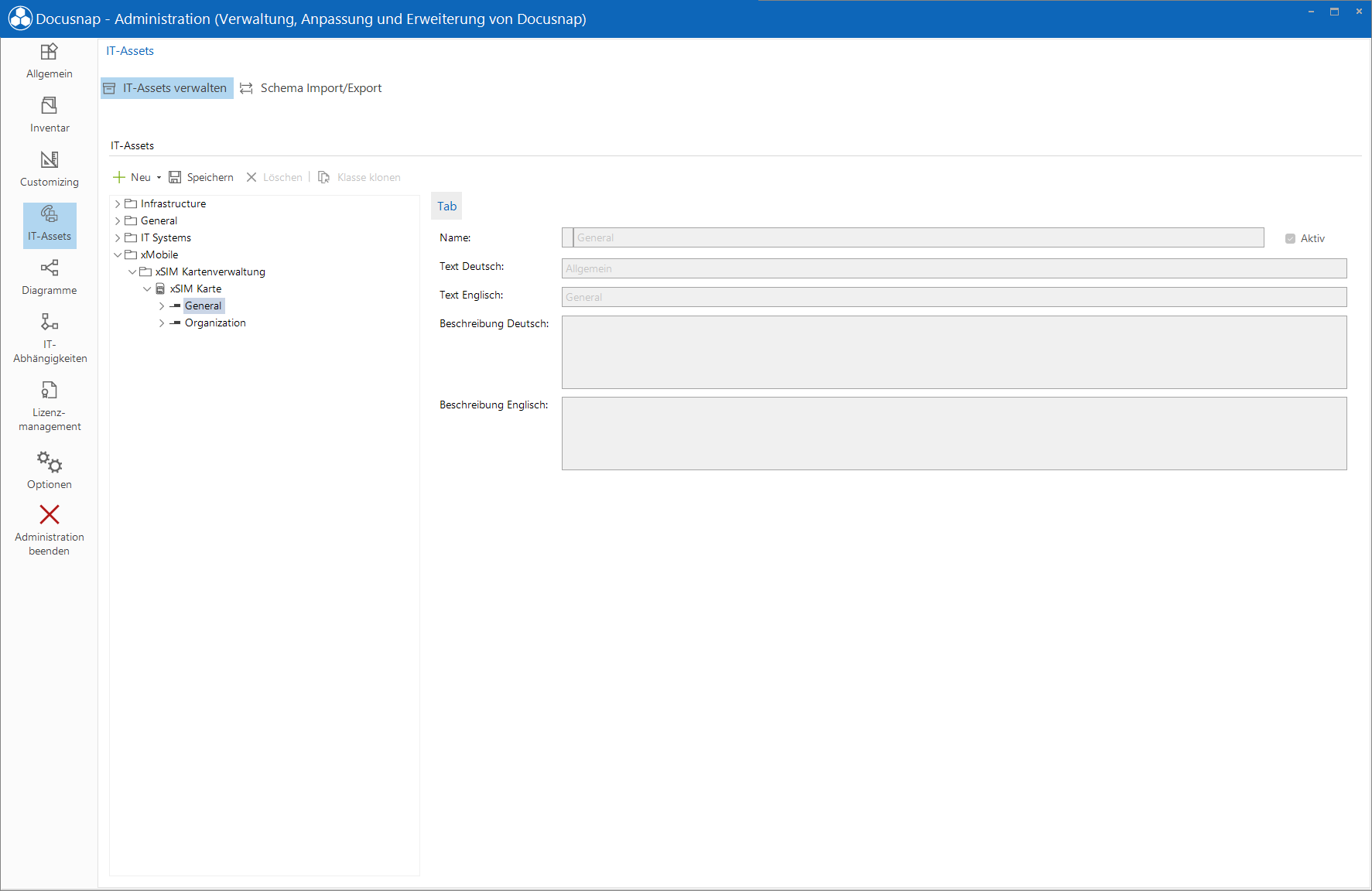Collapse the xSIM Karte node
Viewport: 1372px width, 891px height.
click(147, 289)
